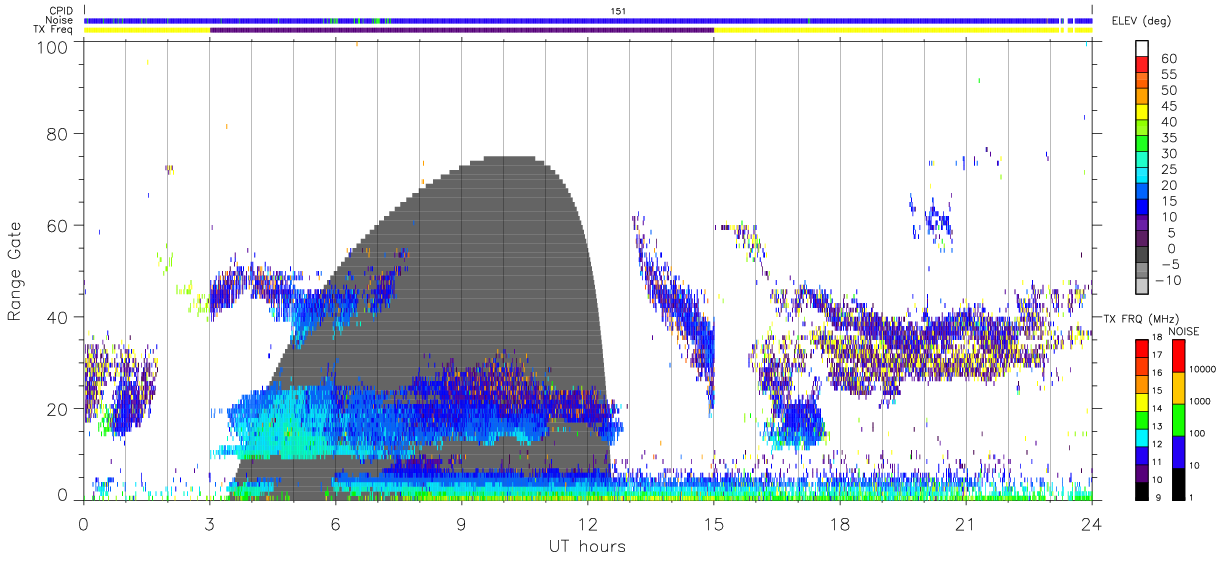The width and height of the screenshot is (1228, 567).
Task: Click the purple segment of the TX Freq bar
Action: pyautogui.click(x=462, y=30)
